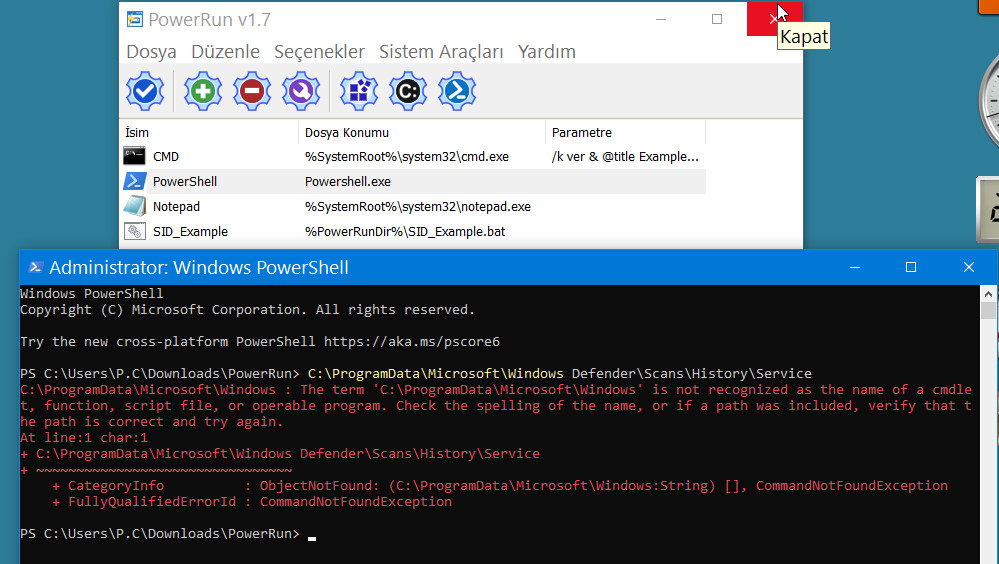Click the notepad.exe file location cell
The image size is (999, 564).
418,206
